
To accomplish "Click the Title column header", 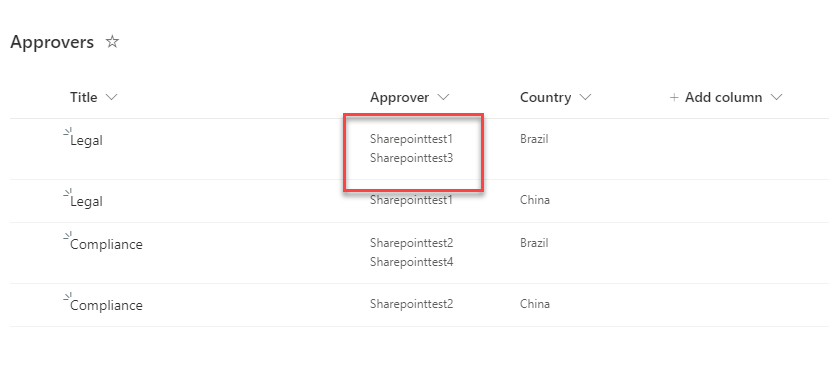I will 84,97.
